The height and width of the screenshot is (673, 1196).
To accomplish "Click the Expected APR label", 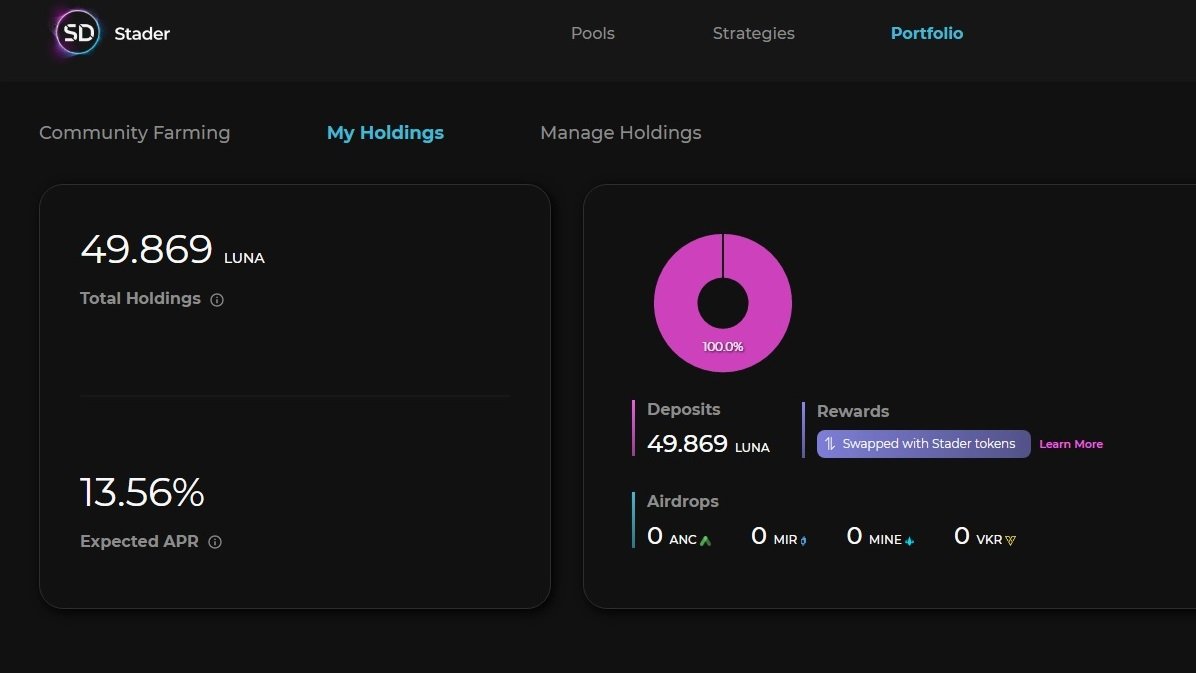I will tap(139, 541).
